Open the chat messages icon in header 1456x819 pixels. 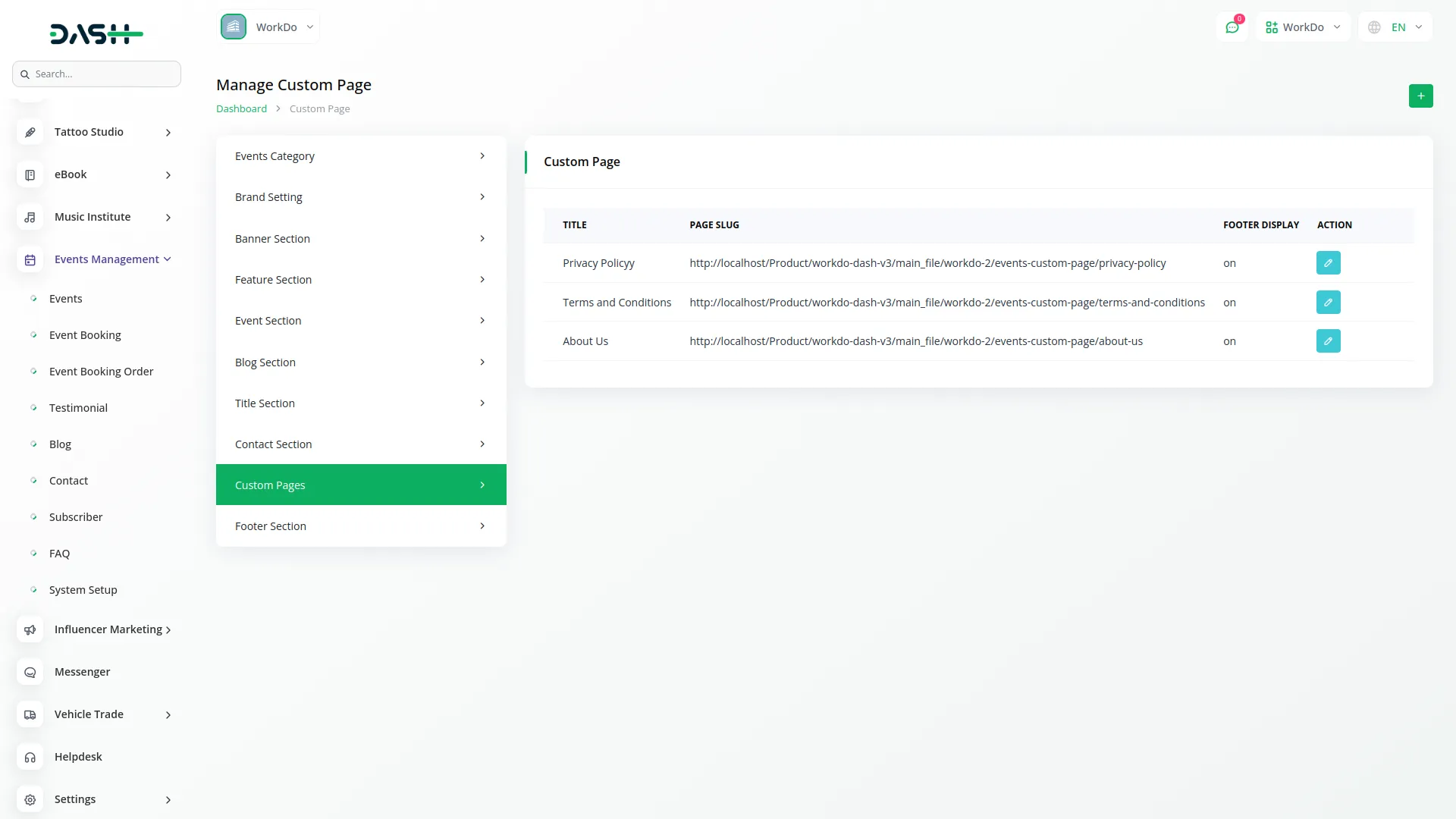tap(1232, 27)
